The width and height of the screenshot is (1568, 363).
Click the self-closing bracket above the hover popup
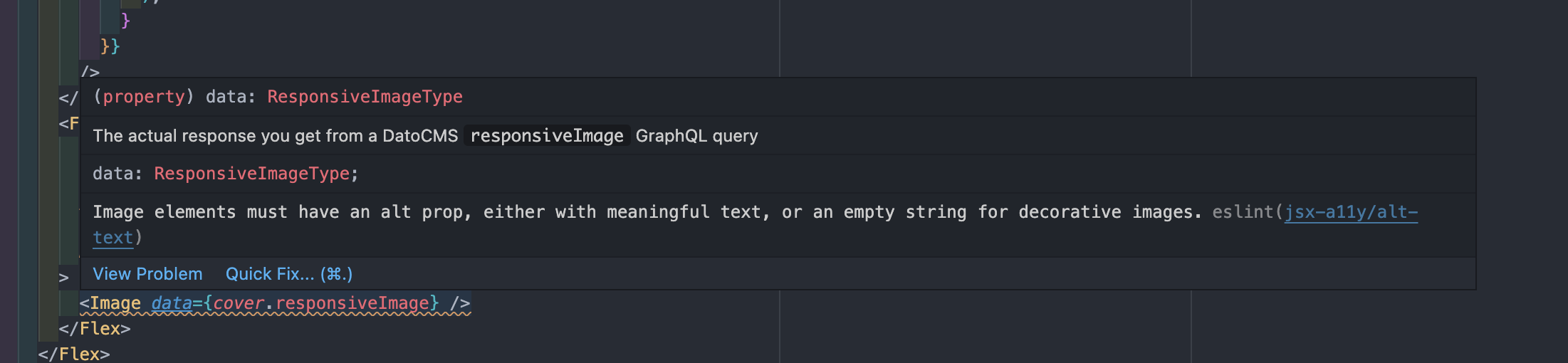tap(90, 71)
